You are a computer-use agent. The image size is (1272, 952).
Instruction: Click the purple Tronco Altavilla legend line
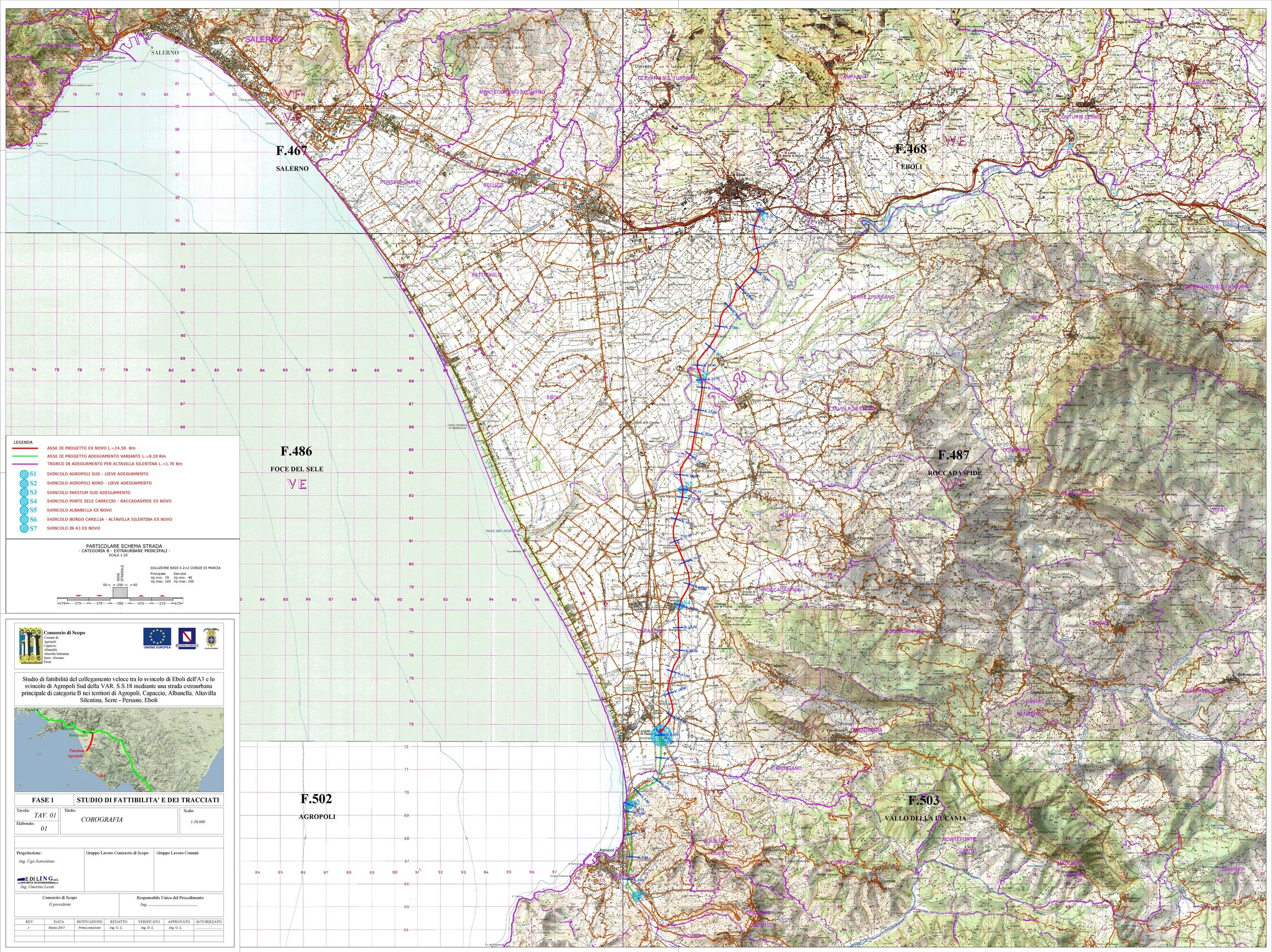(x=25, y=464)
